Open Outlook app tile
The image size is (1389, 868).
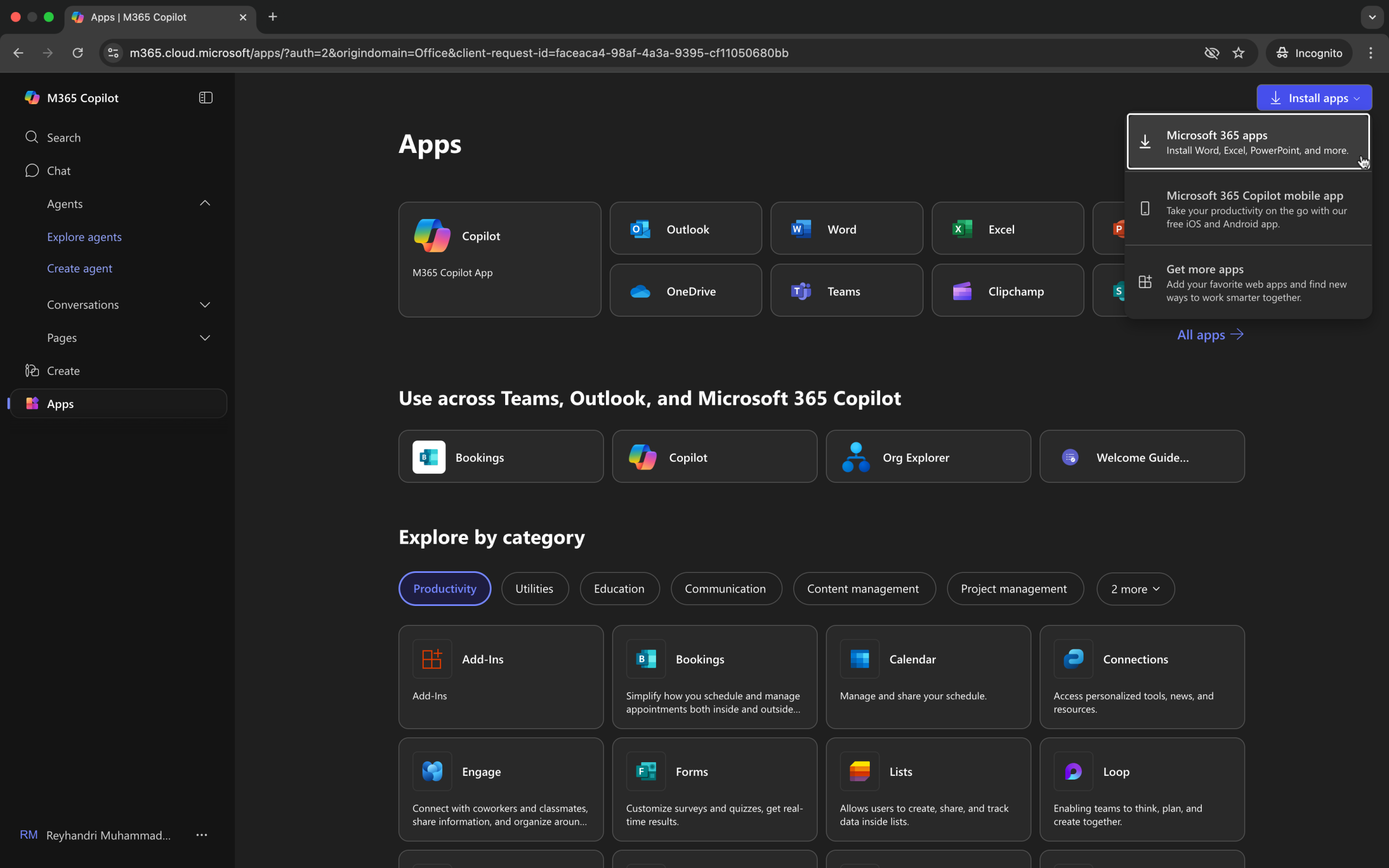[x=685, y=228]
